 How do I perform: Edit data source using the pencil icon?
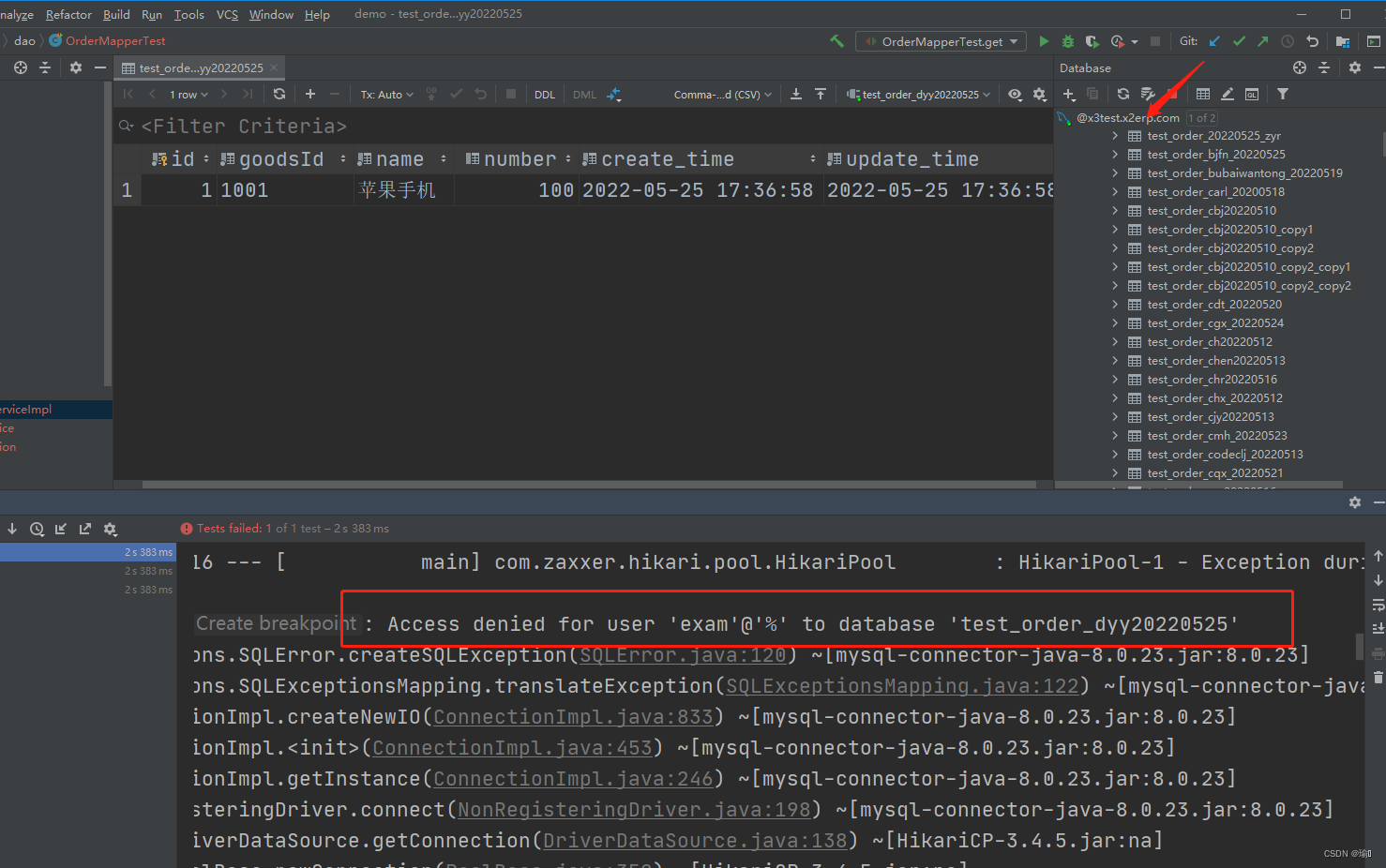pyautogui.click(x=1228, y=94)
